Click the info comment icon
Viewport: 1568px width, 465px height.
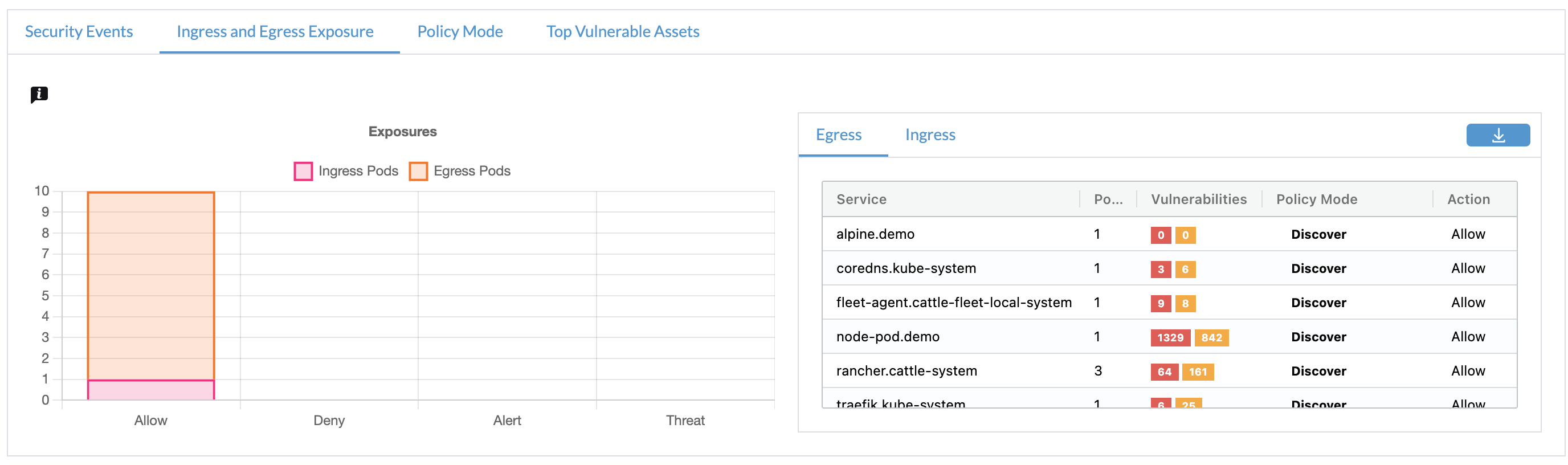[x=39, y=95]
